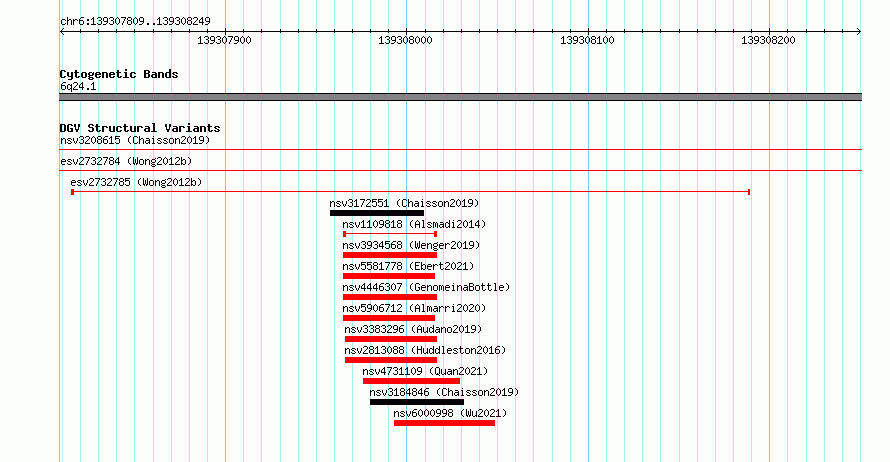Screen dimensions: 890x462
Task: Click the ruler's right arrowhead
Action: (x=859, y=32)
